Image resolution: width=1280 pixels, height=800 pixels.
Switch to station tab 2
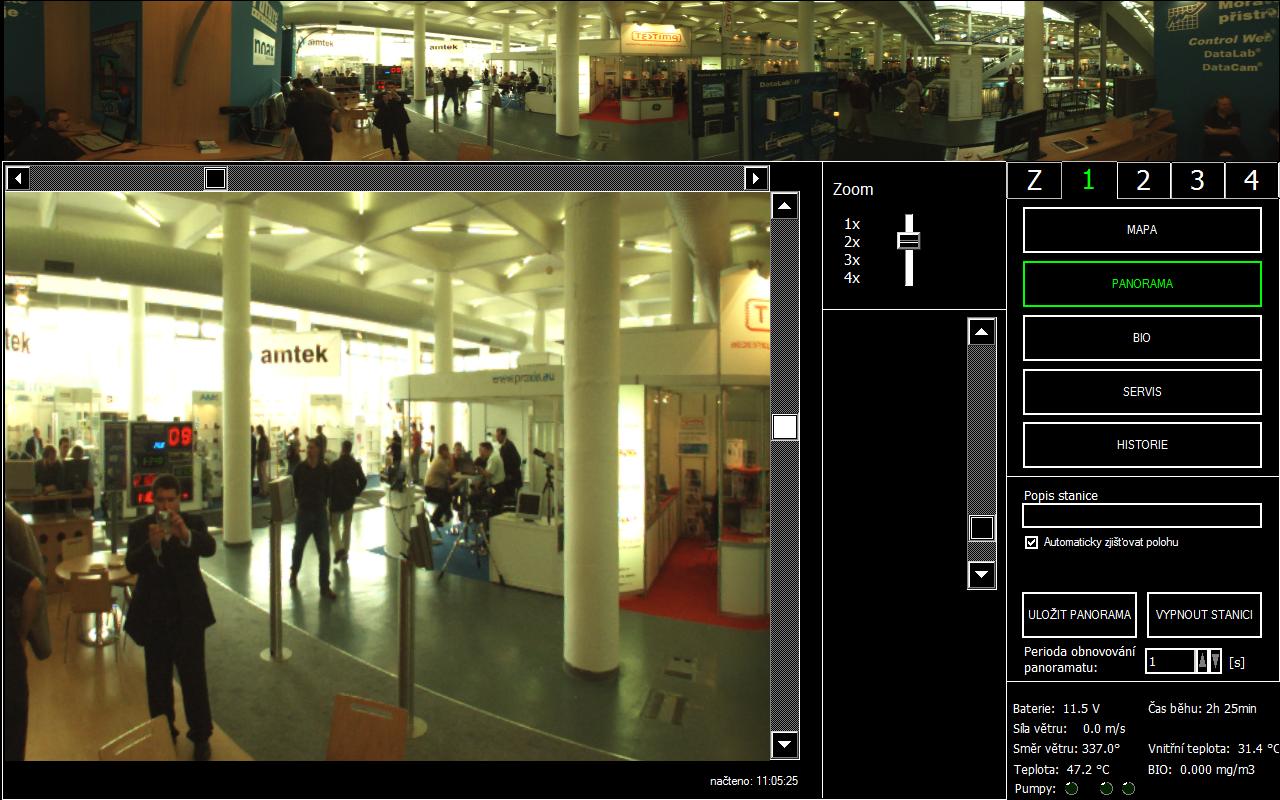1143,180
